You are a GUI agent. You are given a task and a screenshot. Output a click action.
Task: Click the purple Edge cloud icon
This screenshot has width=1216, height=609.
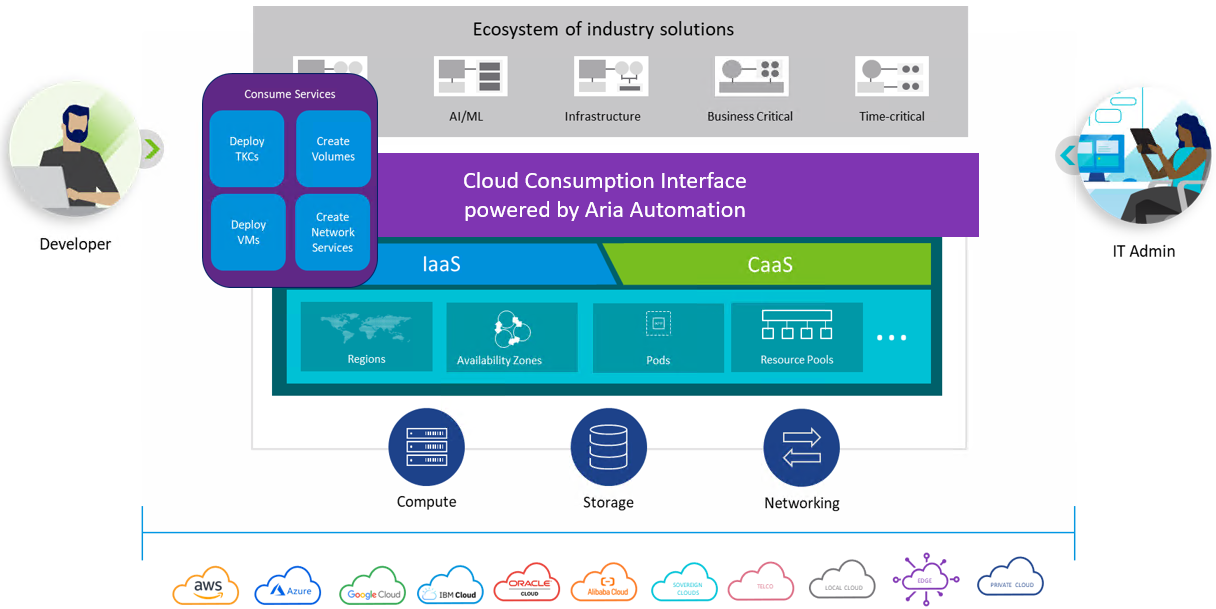(925, 580)
